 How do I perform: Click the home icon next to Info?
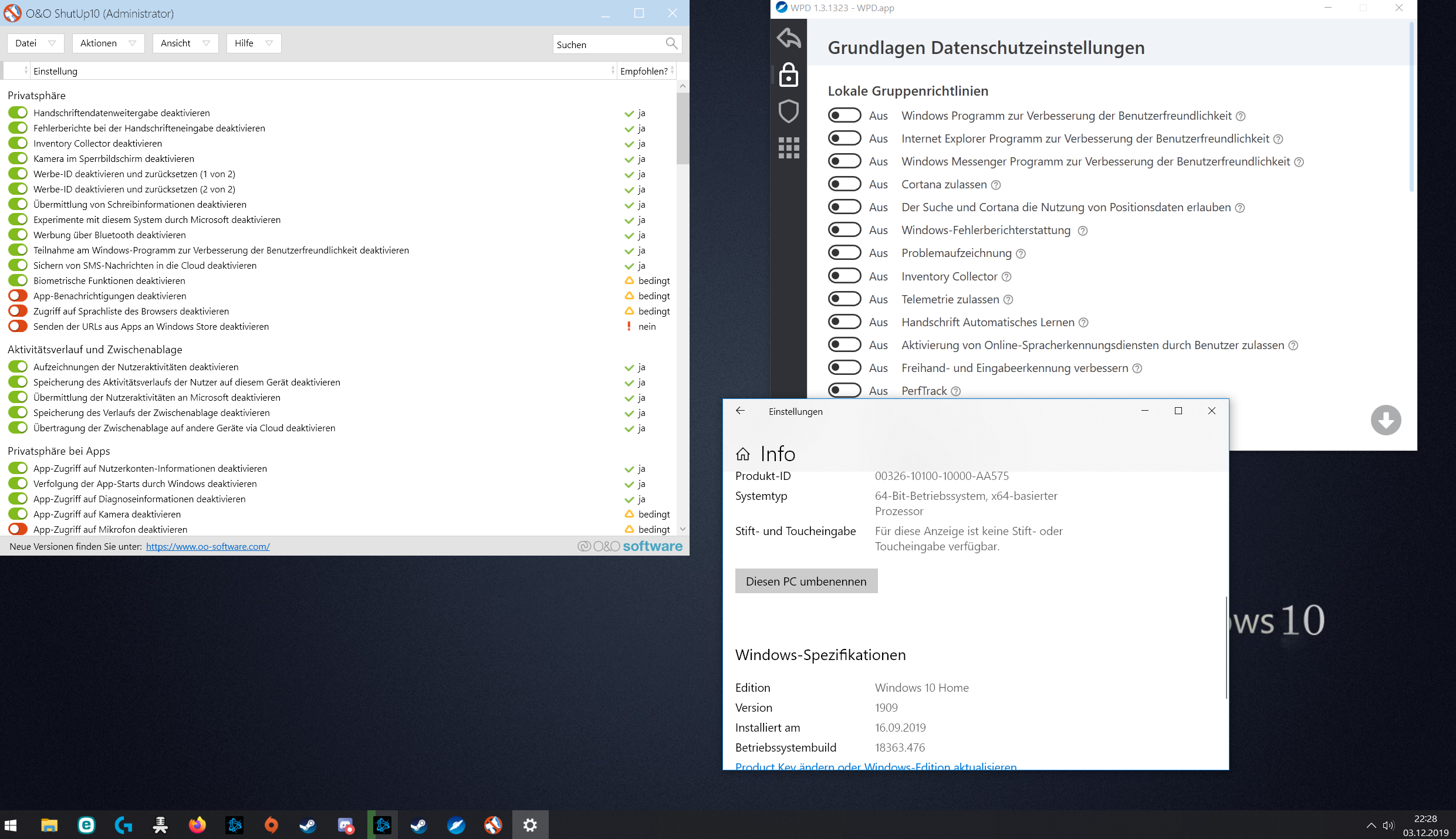(743, 454)
